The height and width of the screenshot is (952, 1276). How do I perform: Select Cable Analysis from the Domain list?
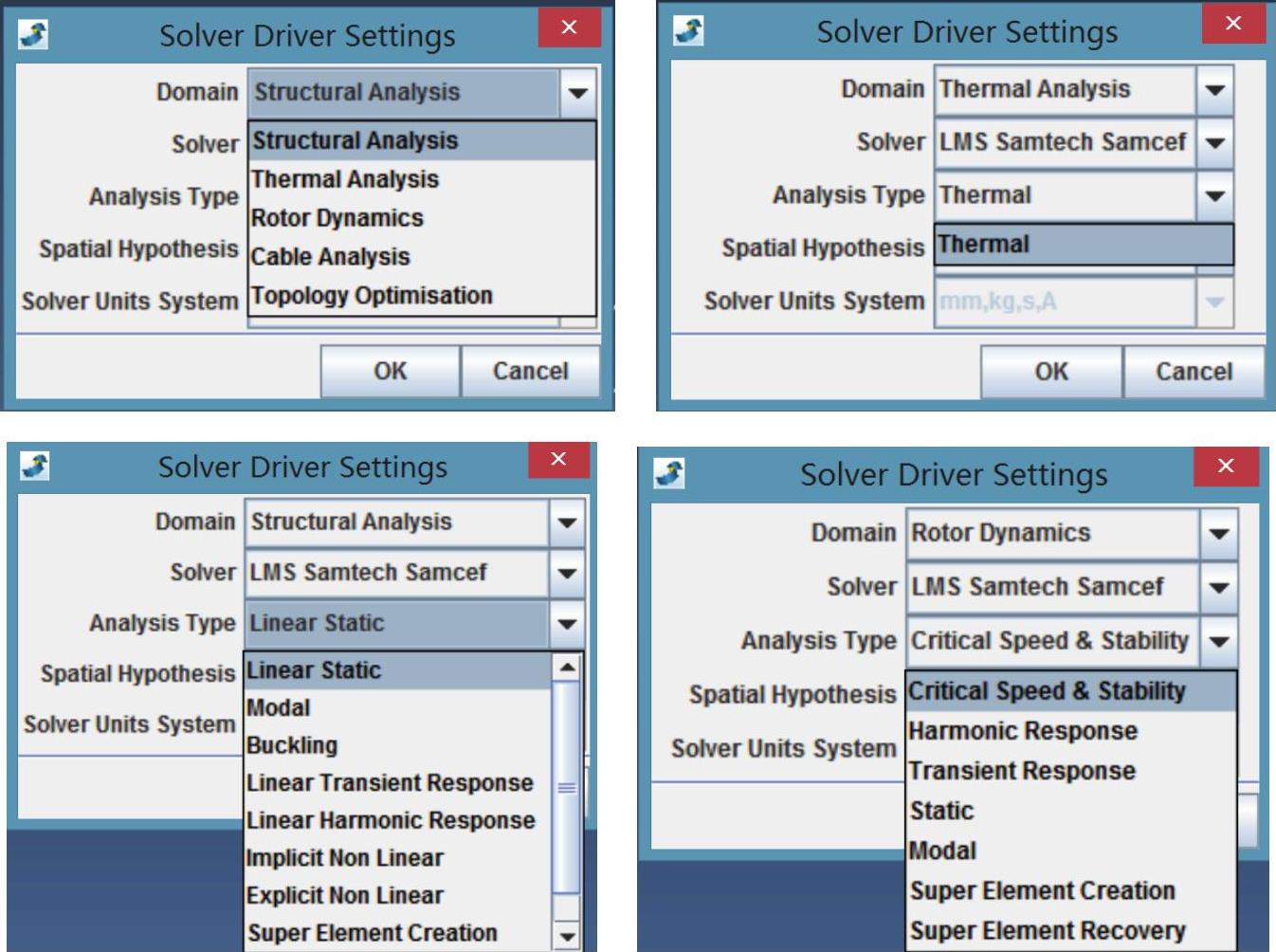click(x=331, y=257)
